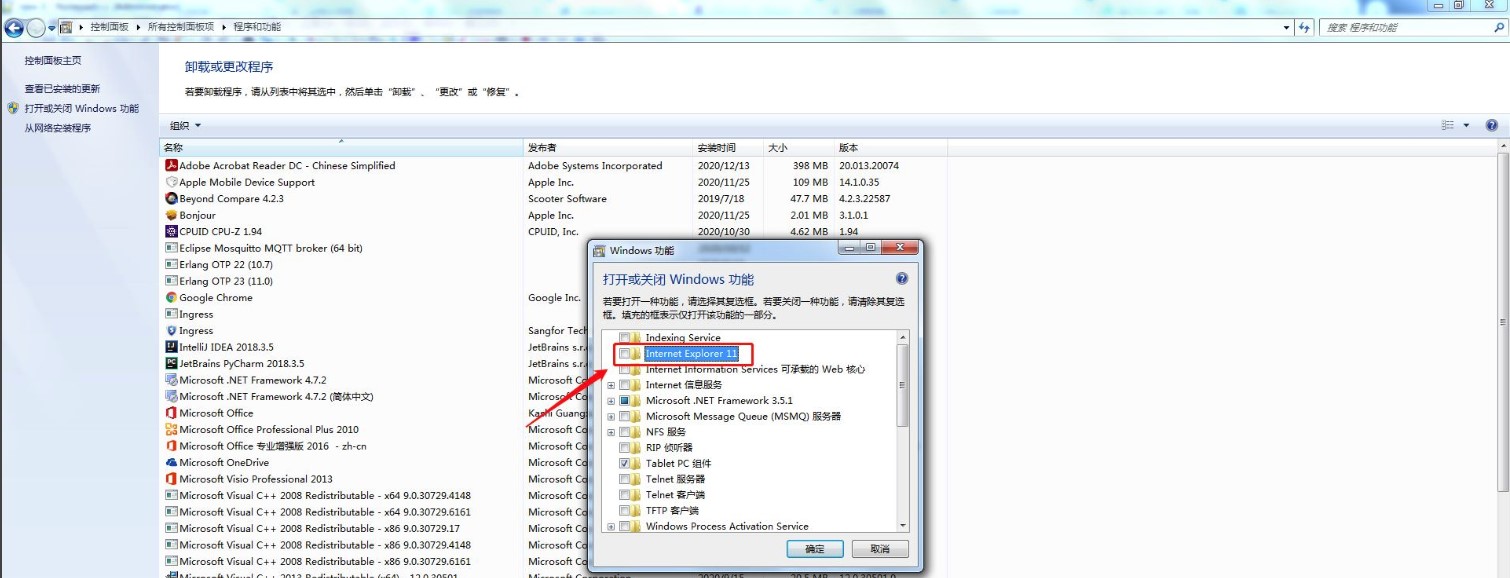Click the help icon in Windows 功能 dialog
Viewport: 1510px width, 578px height.
click(x=901, y=279)
